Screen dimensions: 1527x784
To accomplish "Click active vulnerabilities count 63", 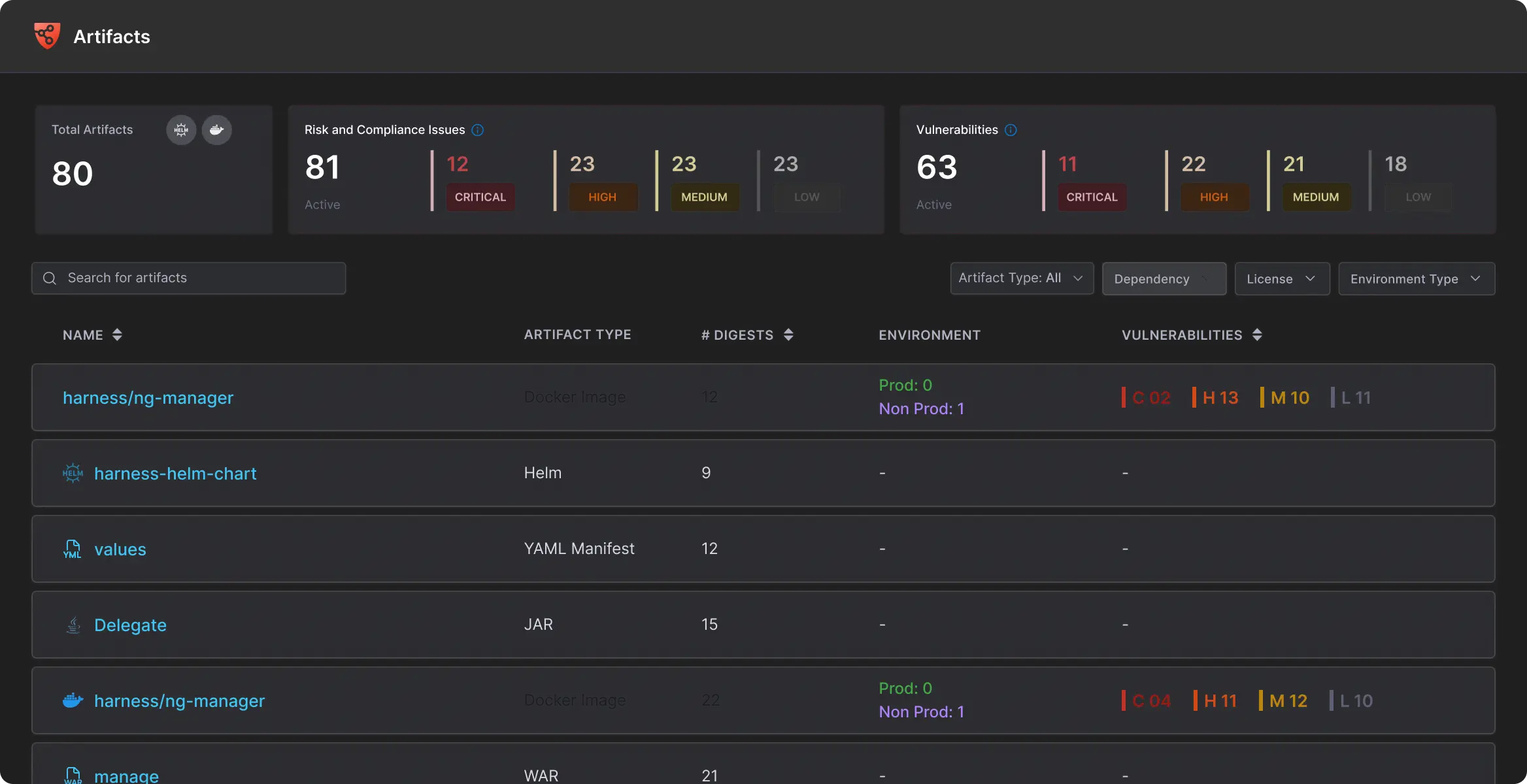I will click(x=937, y=167).
